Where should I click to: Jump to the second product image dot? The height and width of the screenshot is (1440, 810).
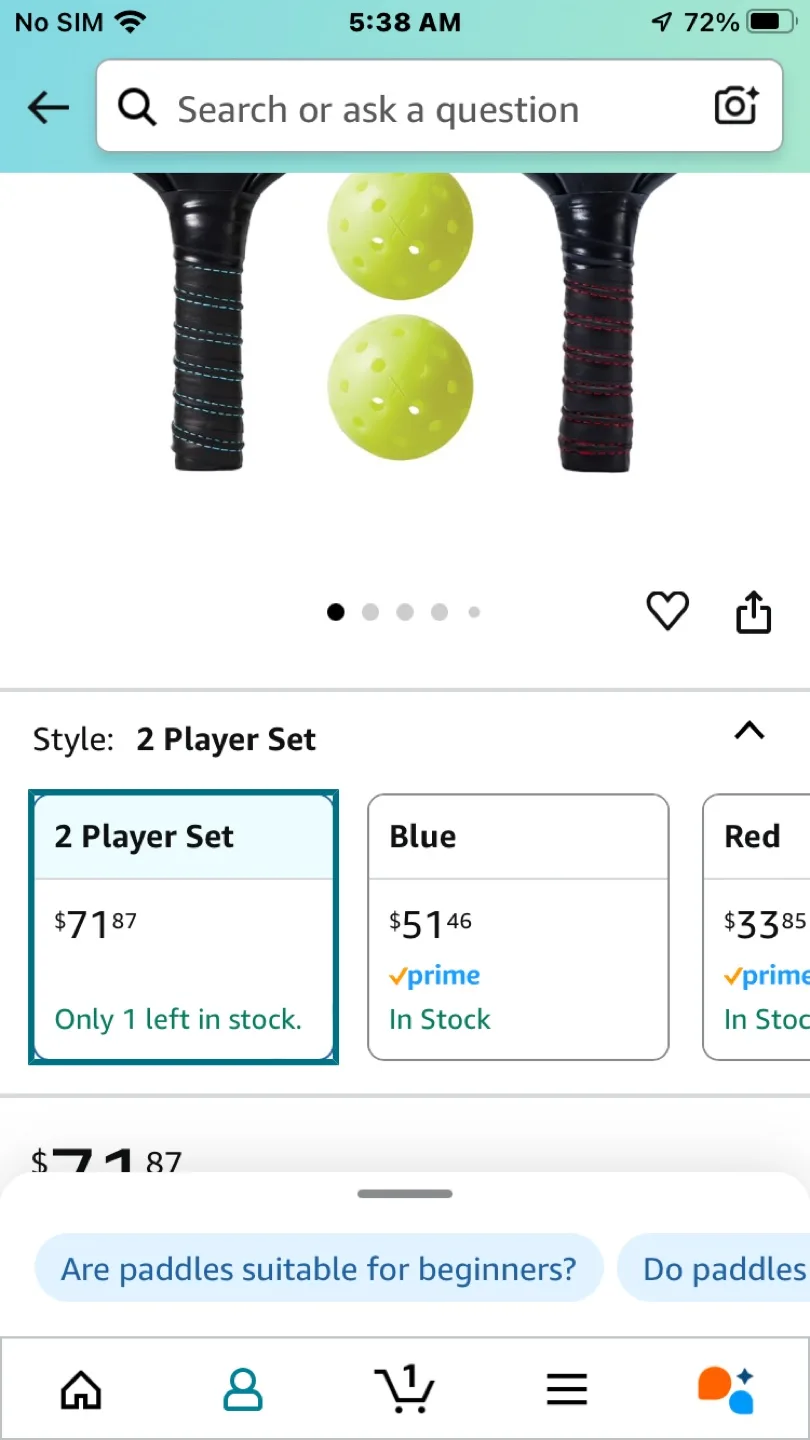pos(370,612)
